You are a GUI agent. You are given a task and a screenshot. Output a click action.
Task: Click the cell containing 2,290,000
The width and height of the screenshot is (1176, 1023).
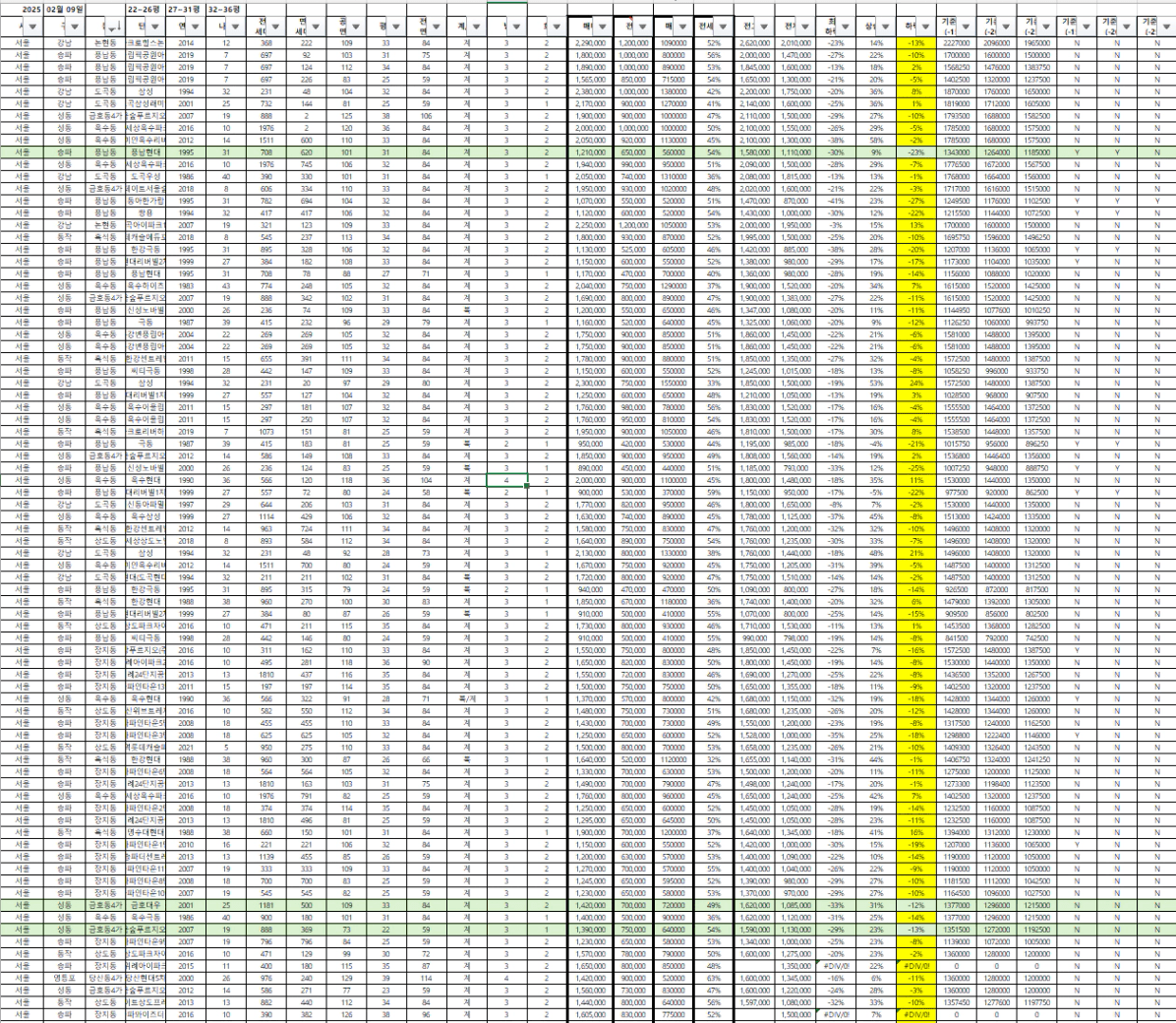[590, 42]
